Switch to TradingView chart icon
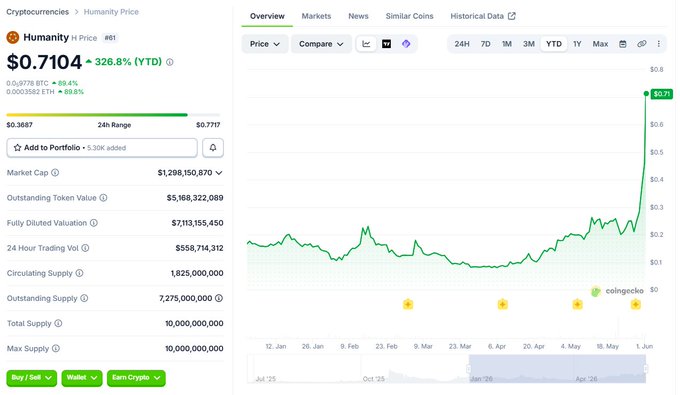680x395 pixels. 386,44
